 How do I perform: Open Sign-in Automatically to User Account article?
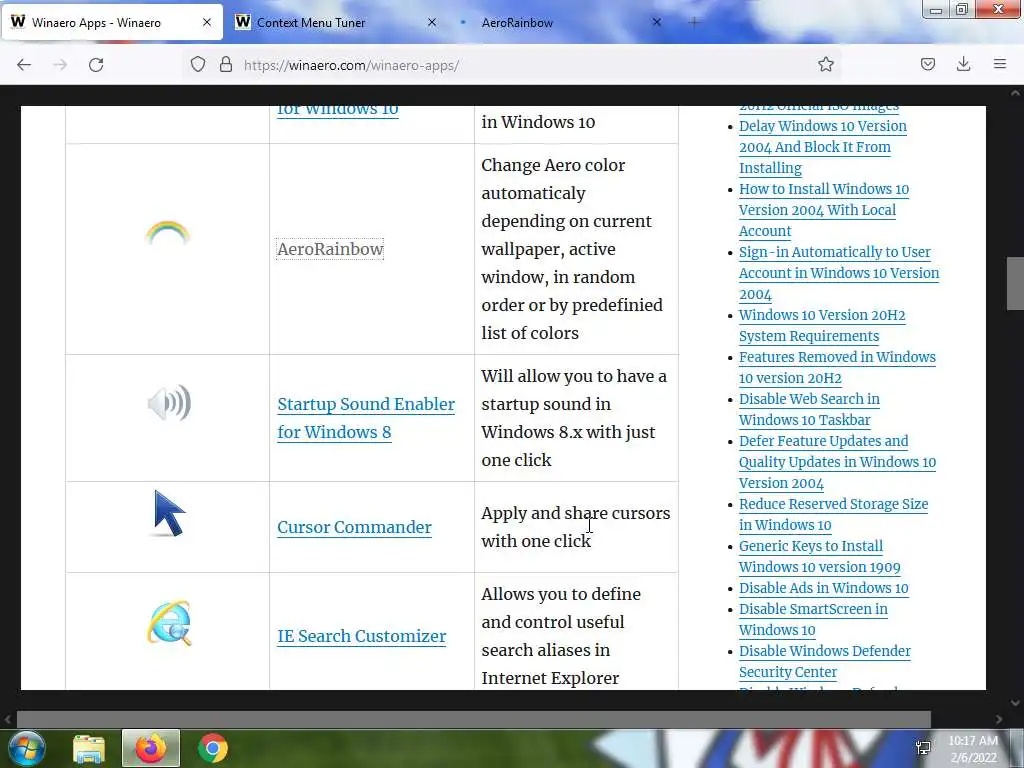coord(839,273)
